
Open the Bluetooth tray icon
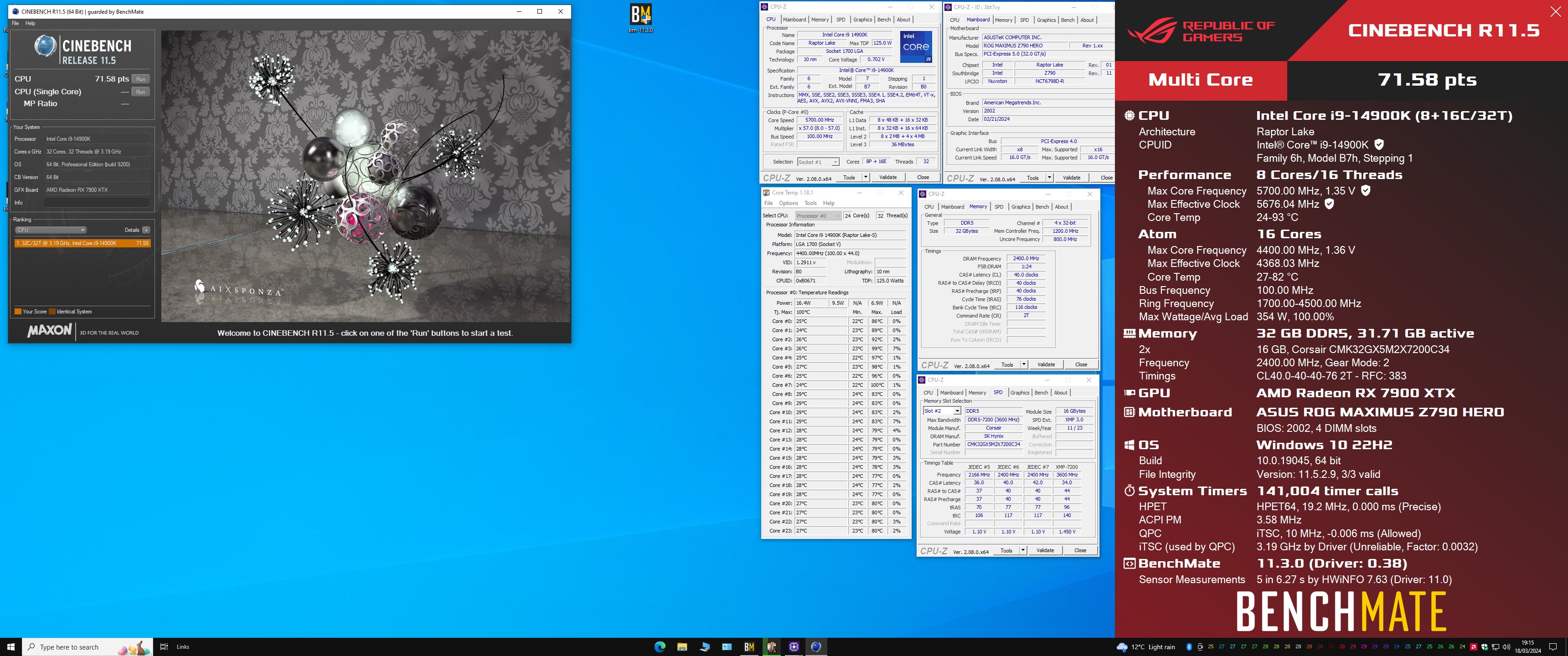1189,646
